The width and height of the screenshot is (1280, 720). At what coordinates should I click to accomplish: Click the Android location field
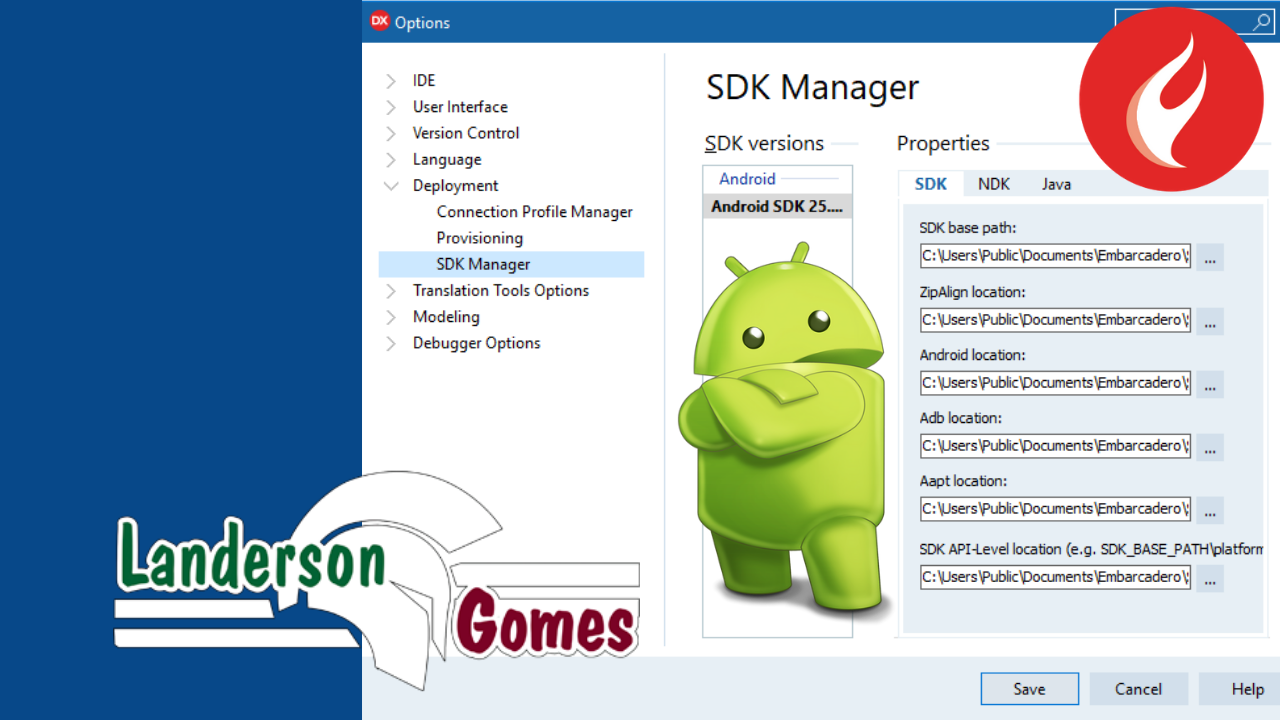[1056, 383]
